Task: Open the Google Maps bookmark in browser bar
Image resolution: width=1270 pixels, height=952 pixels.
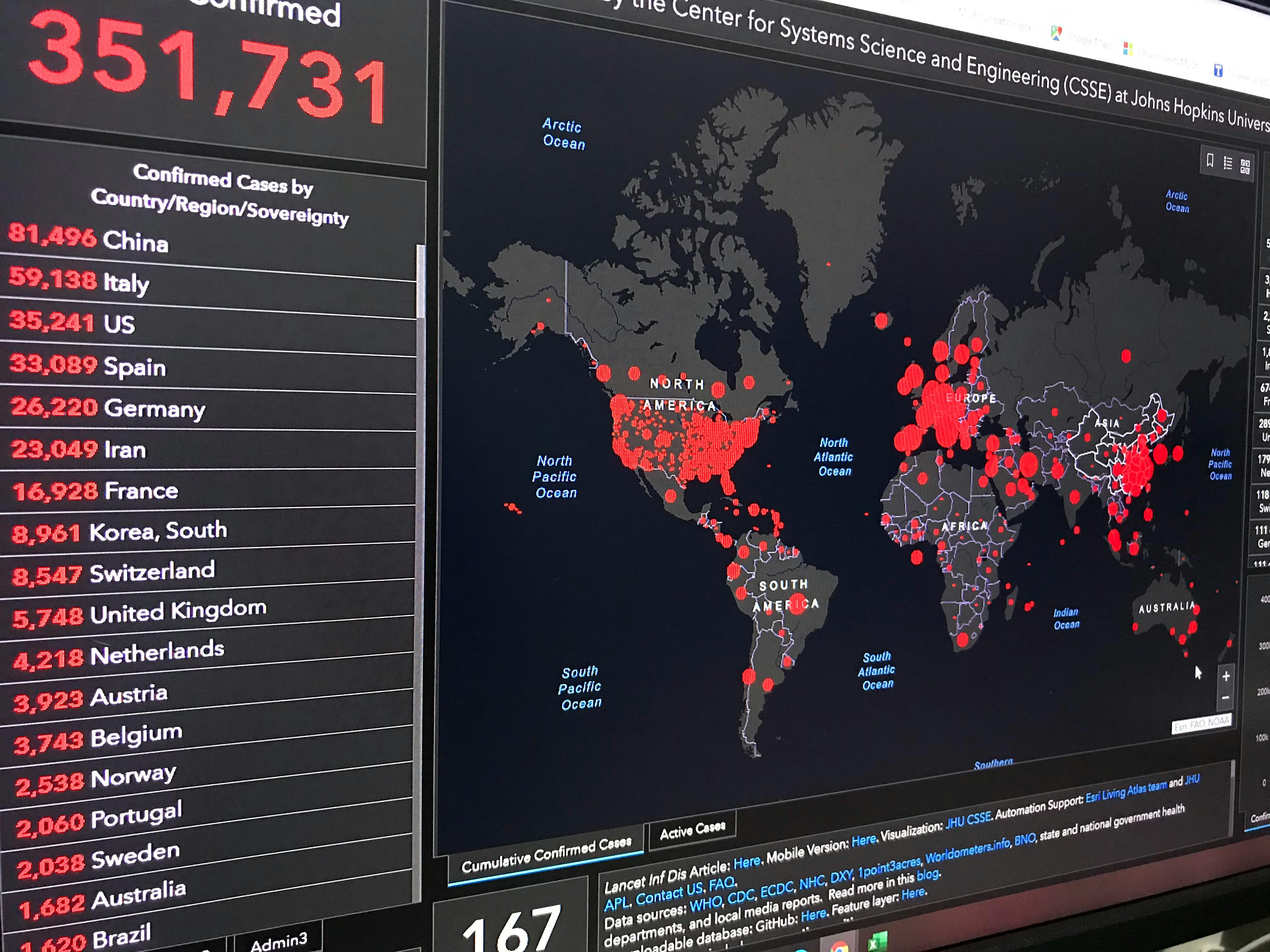Action: click(1082, 38)
